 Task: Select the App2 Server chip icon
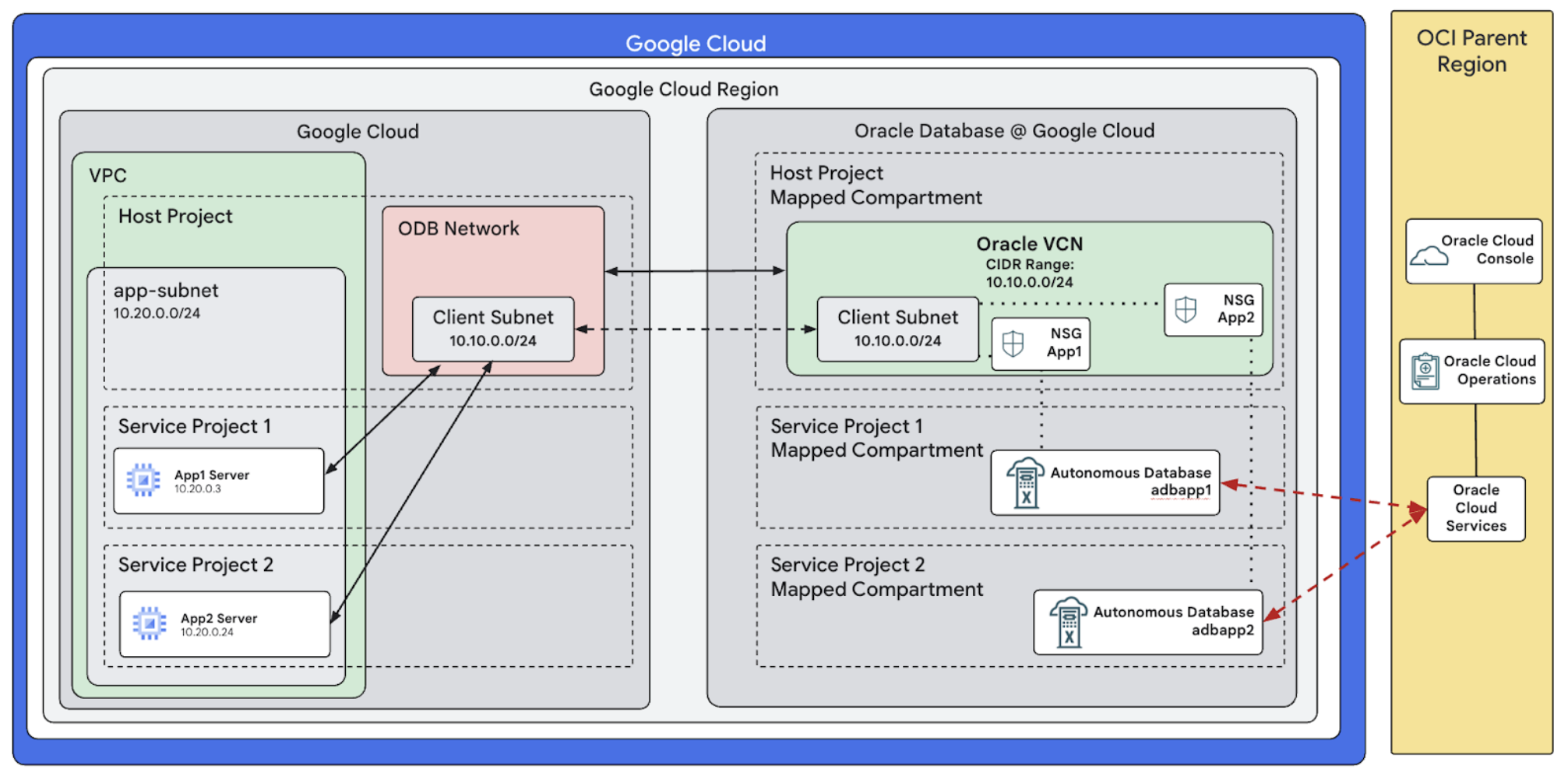(148, 623)
